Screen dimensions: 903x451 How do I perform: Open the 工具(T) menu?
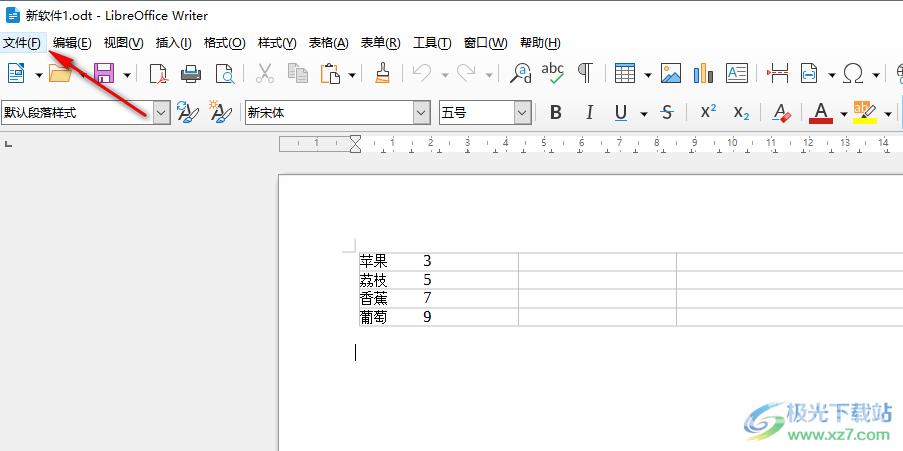click(x=432, y=43)
